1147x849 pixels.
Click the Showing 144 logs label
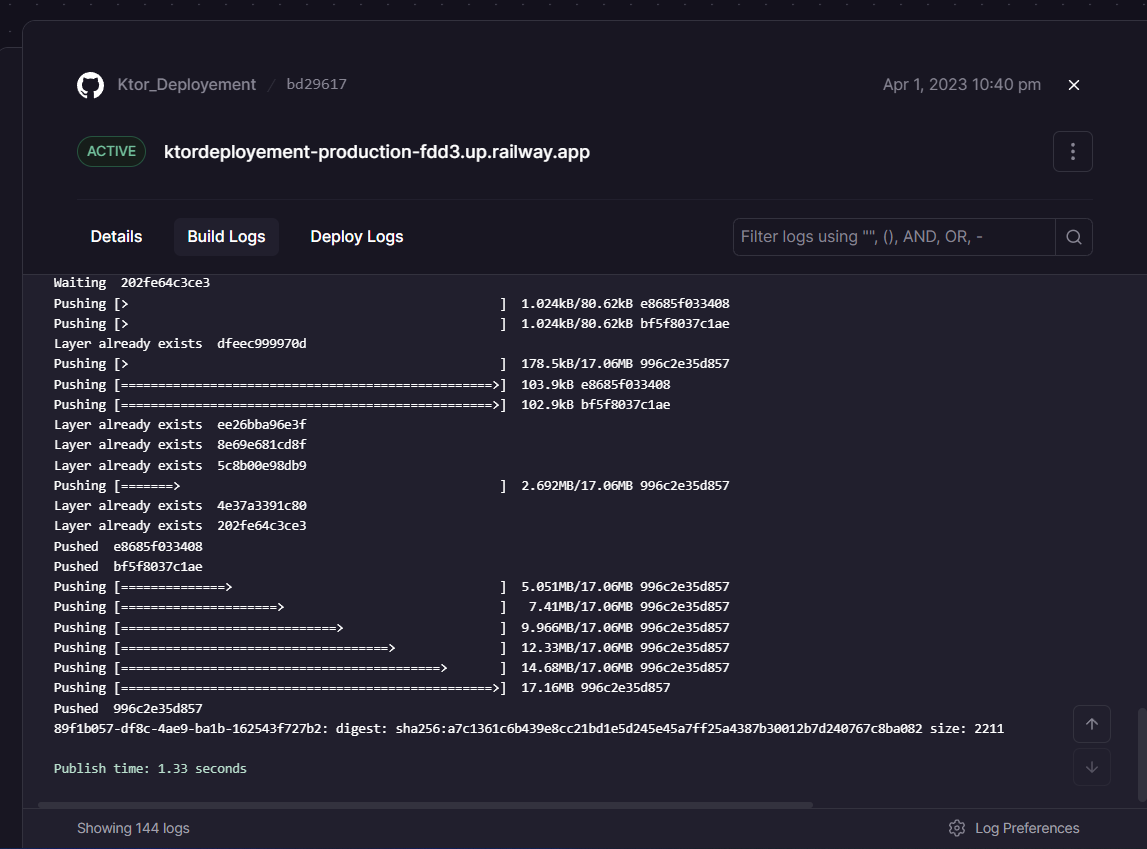133,828
